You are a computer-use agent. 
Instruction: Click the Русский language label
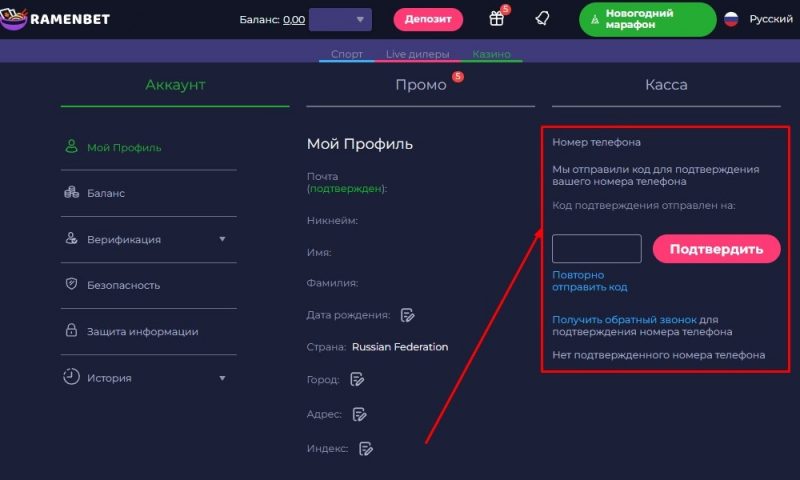click(771, 19)
